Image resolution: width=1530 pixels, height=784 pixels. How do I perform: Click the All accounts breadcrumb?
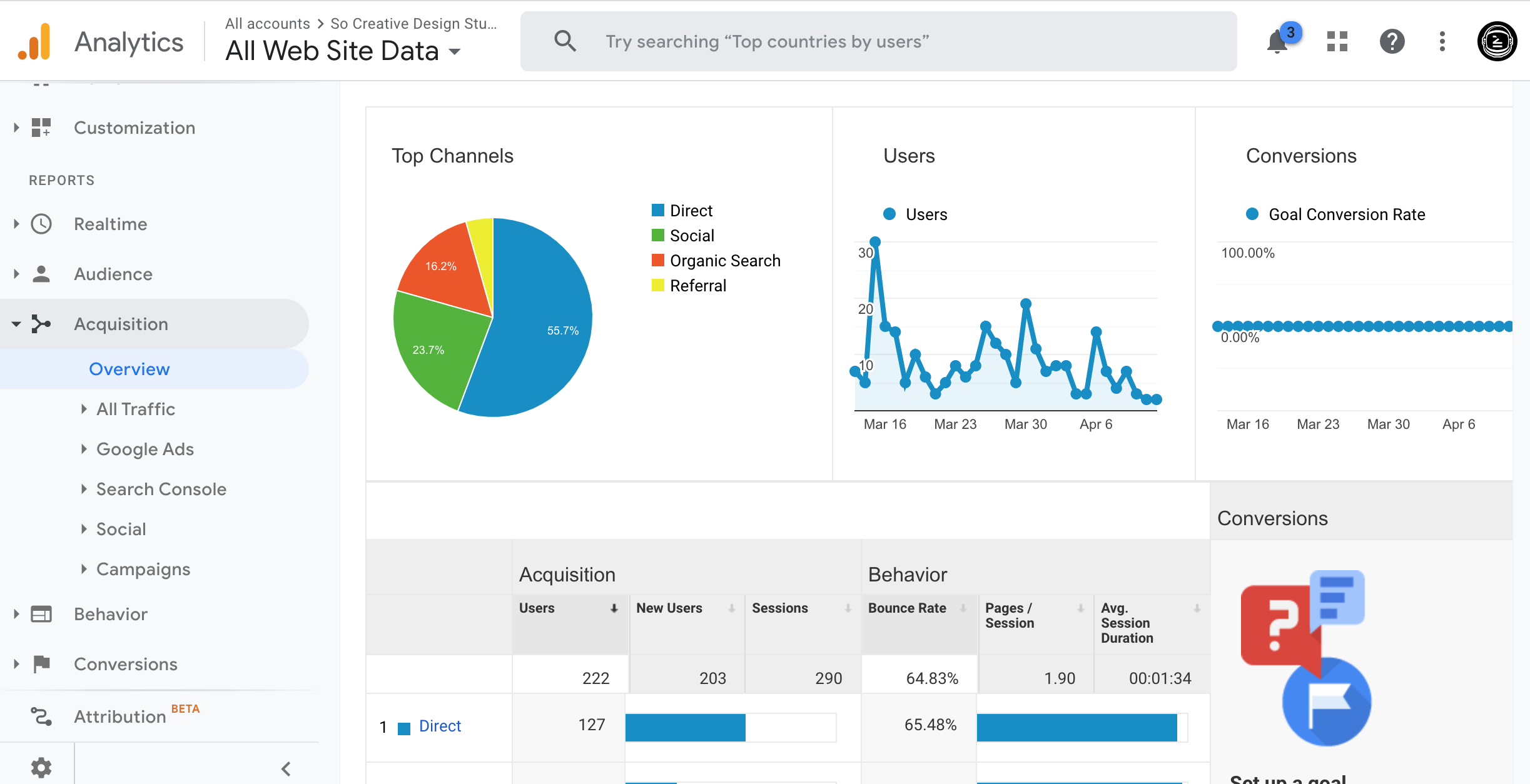pyautogui.click(x=267, y=24)
